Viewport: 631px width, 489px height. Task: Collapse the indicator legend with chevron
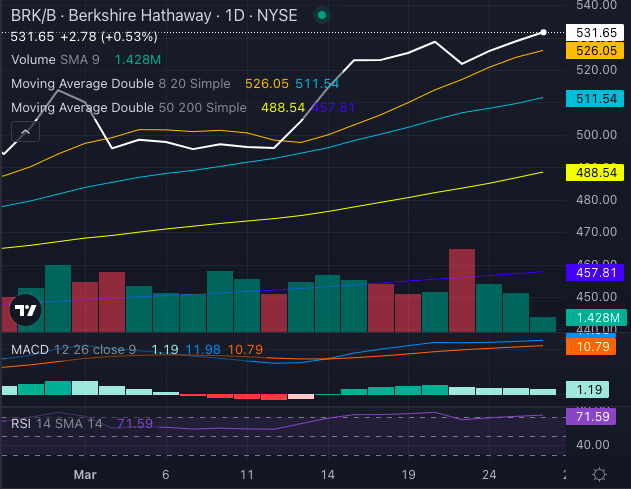click(x=24, y=131)
